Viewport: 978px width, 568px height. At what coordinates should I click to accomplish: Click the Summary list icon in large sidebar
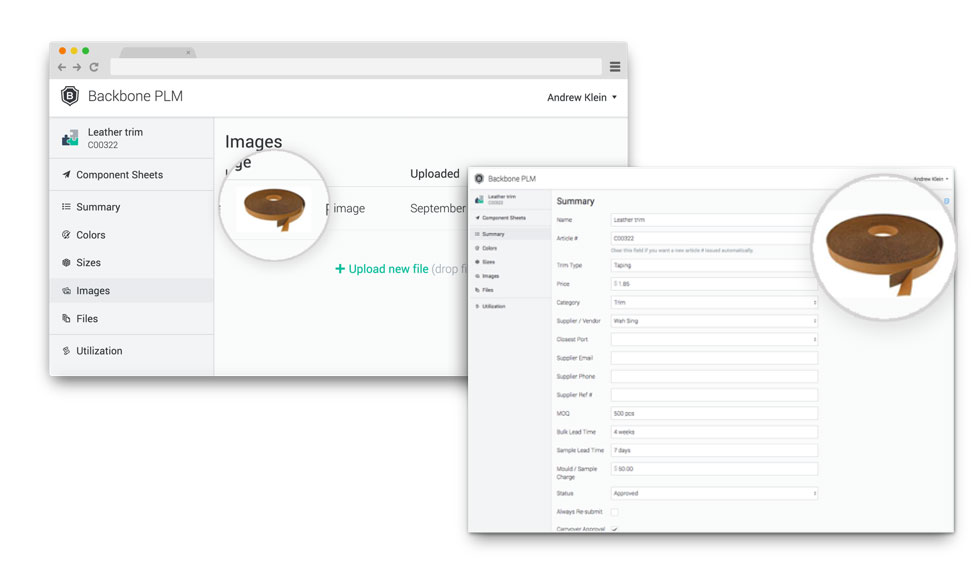click(66, 207)
